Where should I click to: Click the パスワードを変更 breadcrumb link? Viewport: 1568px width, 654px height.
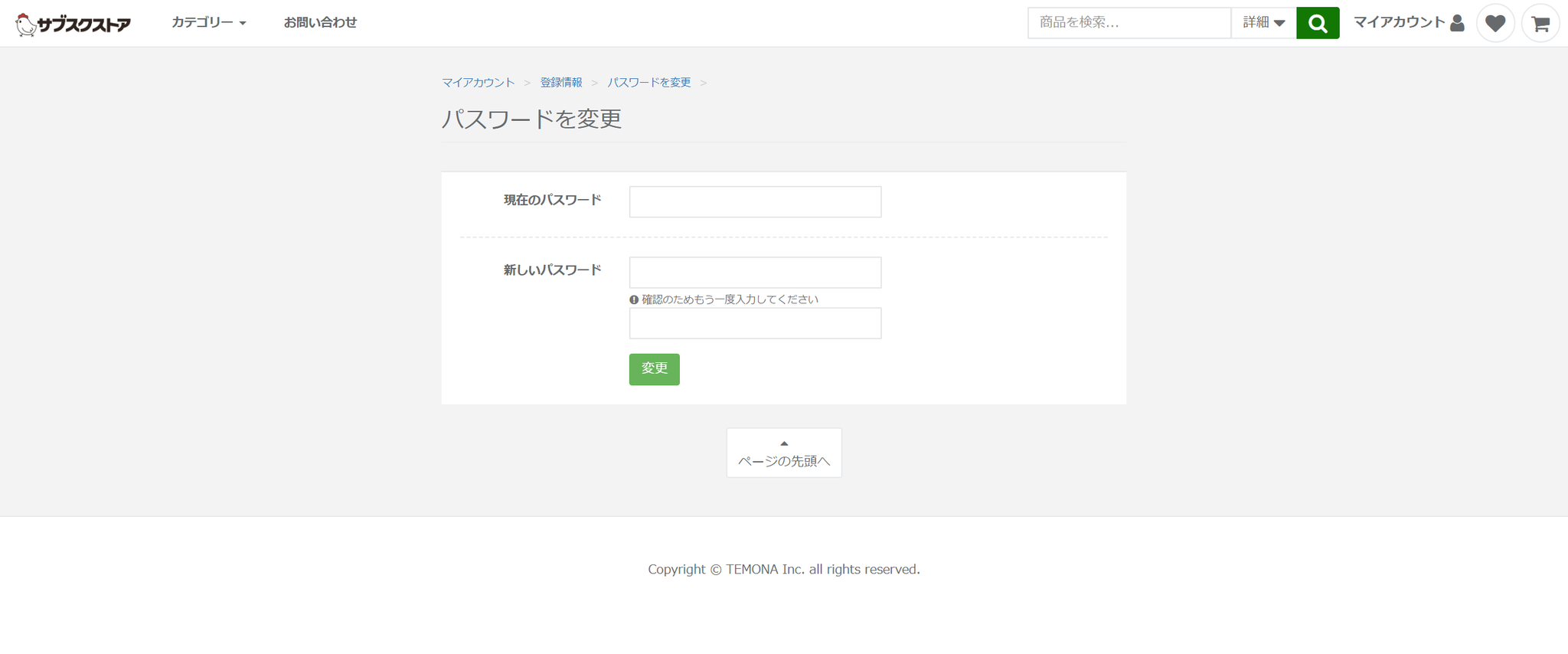pyautogui.click(x=649, y=83)
